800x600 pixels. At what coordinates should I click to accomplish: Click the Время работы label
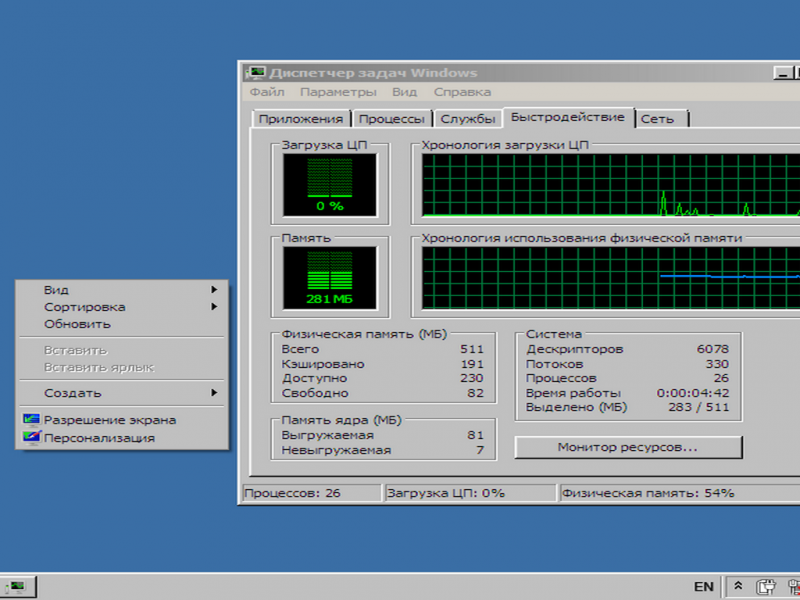pos(573,393)
